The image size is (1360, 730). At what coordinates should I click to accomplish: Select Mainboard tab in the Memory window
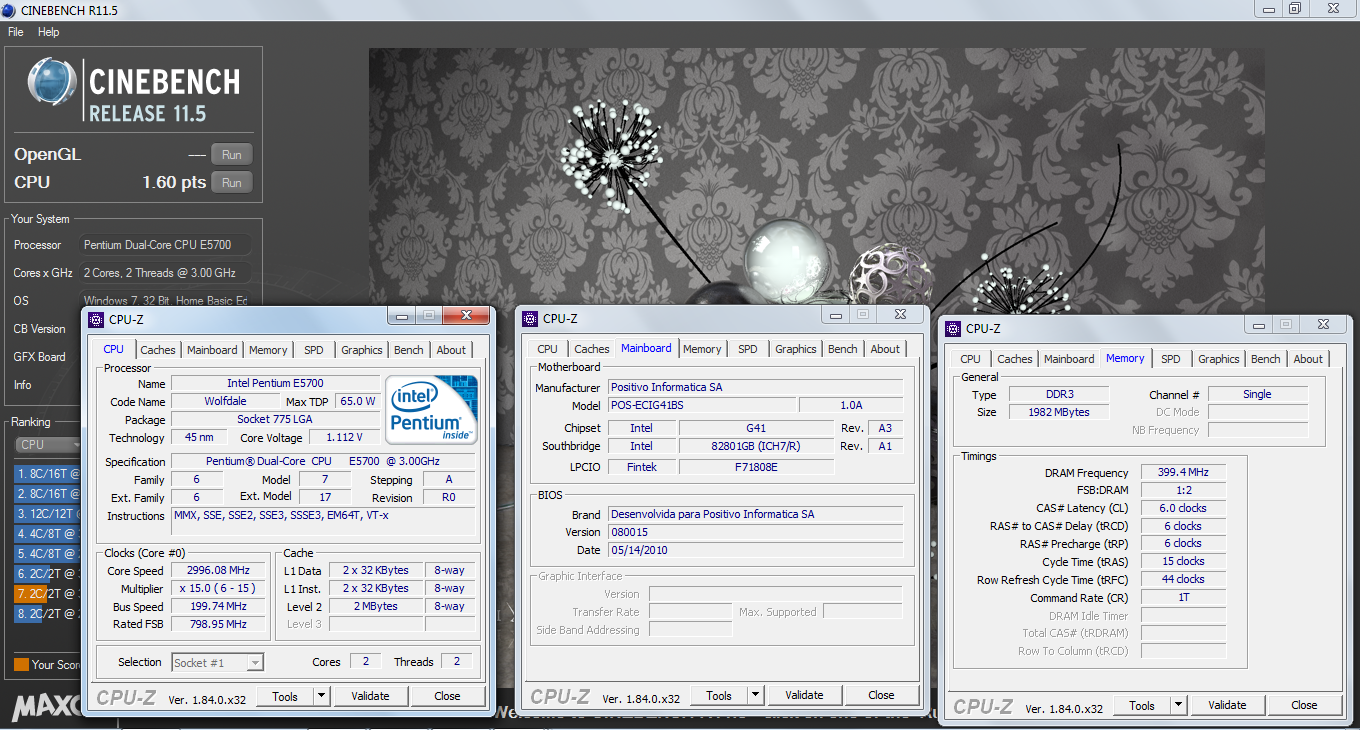(1070, 359)
